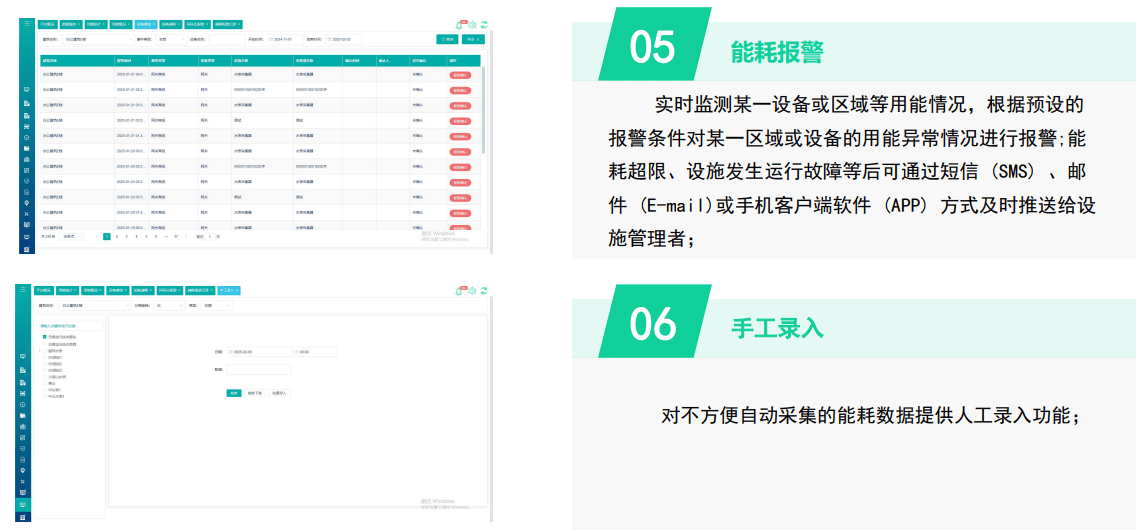Switch to the first tab in alarm panel
Image resolution: width=1144 pixels, height=530 pixels.
coord(47,23)
